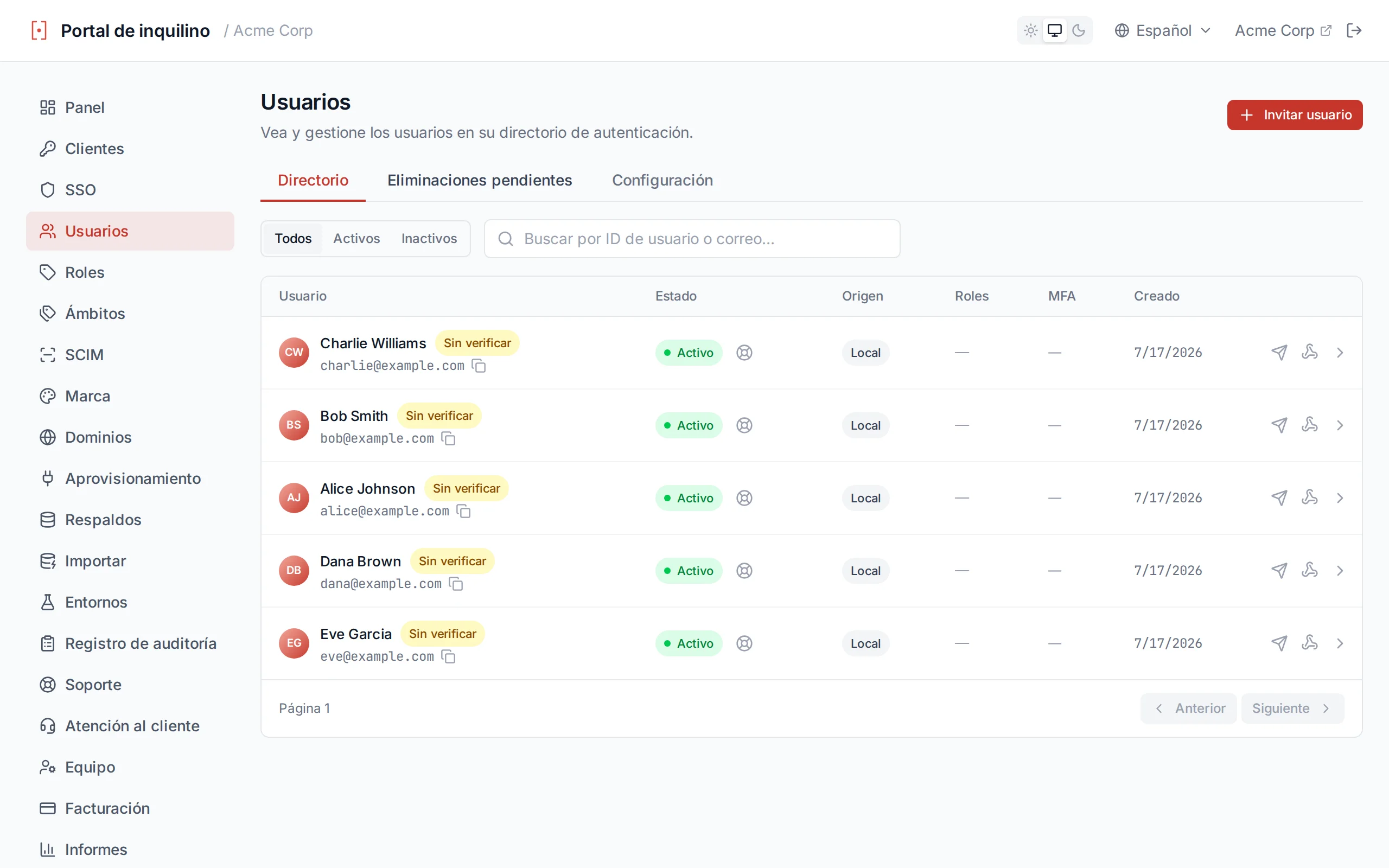This screenshot has height=868, width=1389.
Task: Go to SSO sidebar item
Action: coord(130,190)
